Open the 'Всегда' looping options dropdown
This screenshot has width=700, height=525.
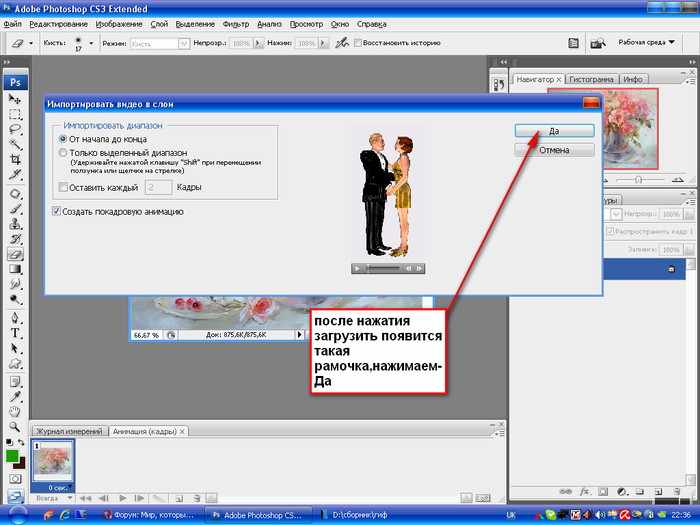click(x=53, y=498)
